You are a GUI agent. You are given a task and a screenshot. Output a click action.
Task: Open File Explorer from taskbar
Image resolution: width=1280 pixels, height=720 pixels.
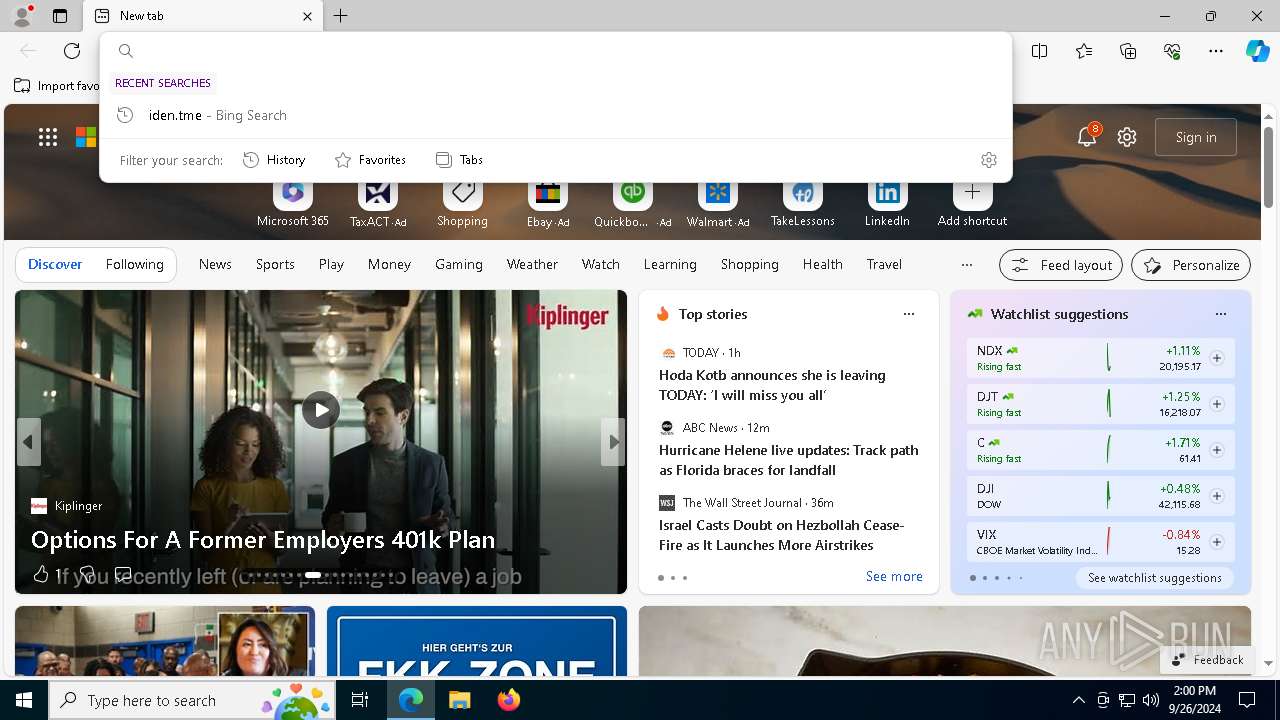point(459,700)
